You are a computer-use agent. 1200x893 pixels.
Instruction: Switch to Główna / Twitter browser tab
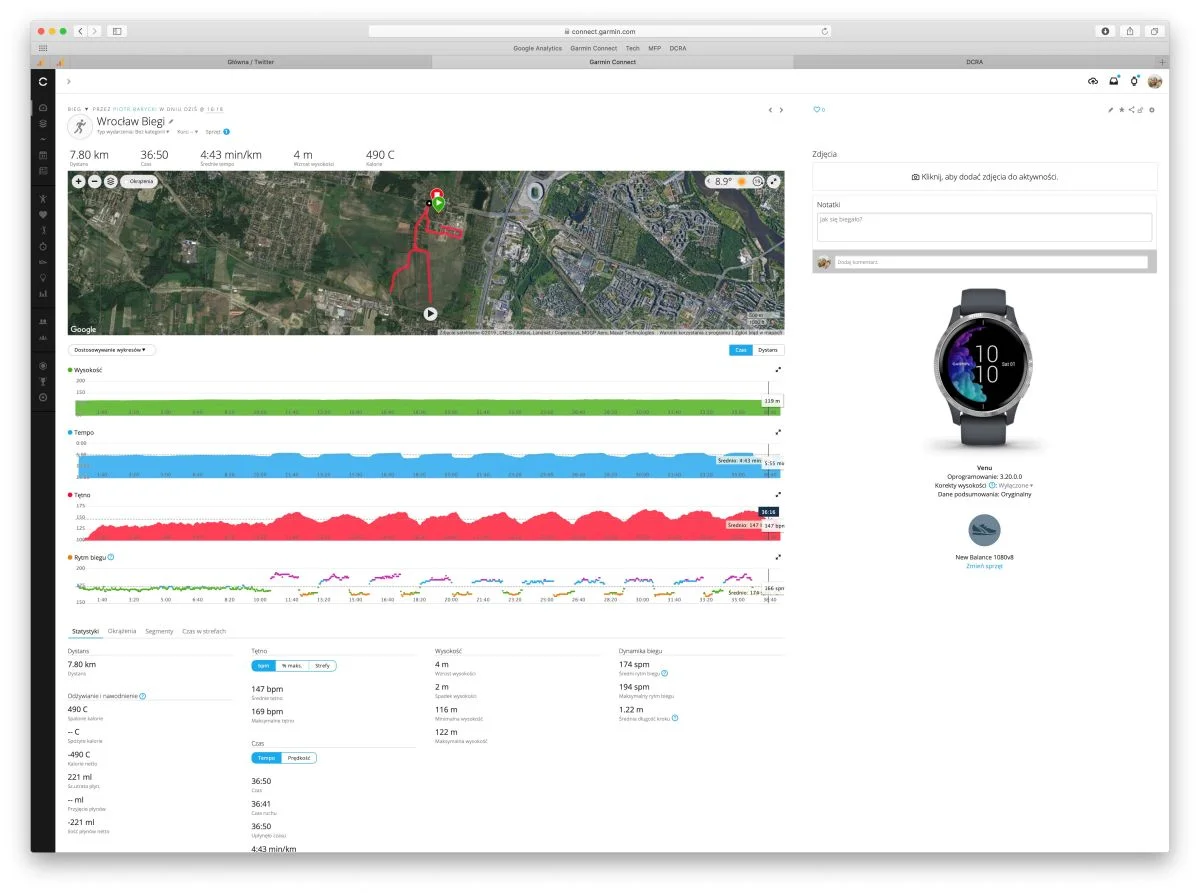tap(251, 62)
